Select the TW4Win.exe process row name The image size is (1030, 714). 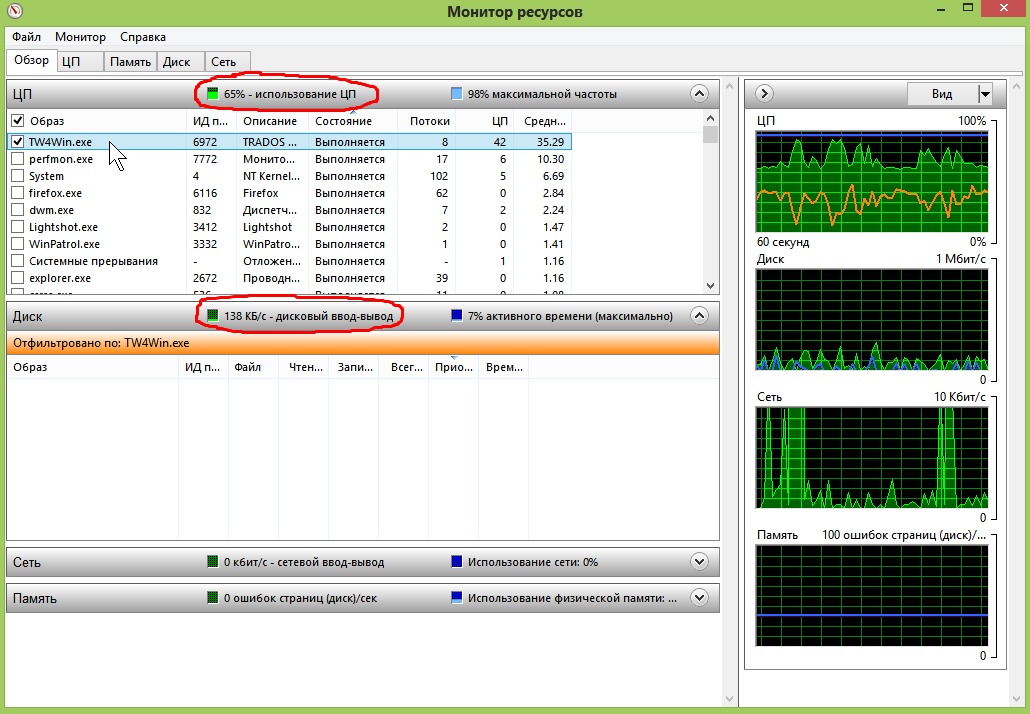click(60, 142)
